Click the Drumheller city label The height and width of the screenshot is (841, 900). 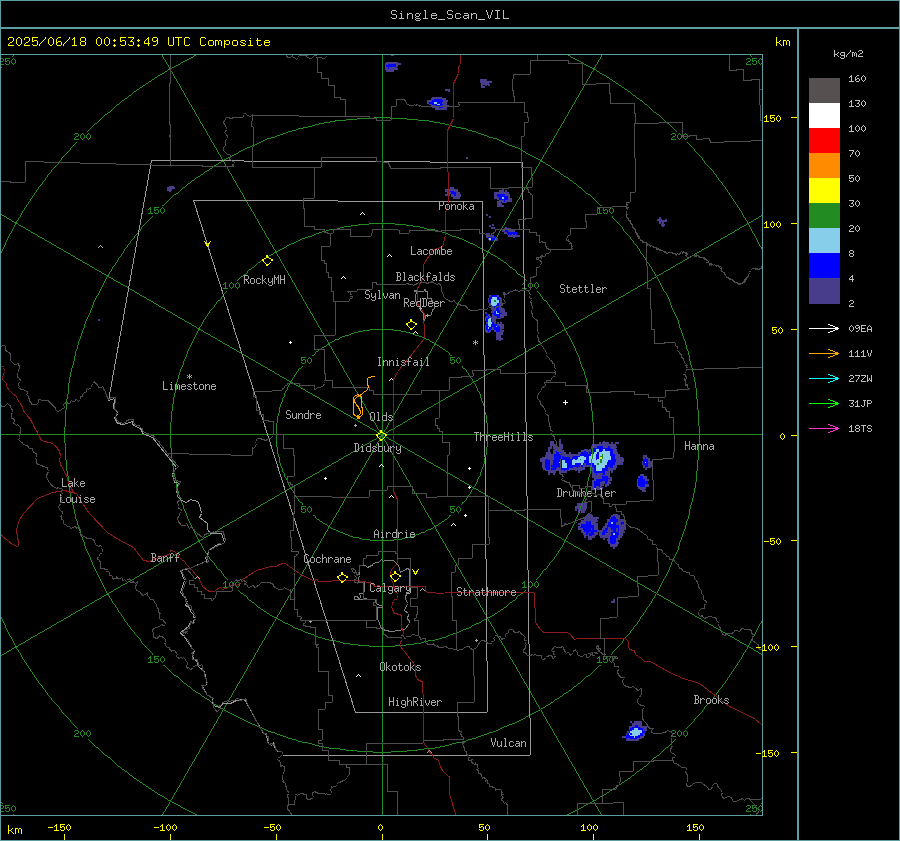[x=586, y=493]
